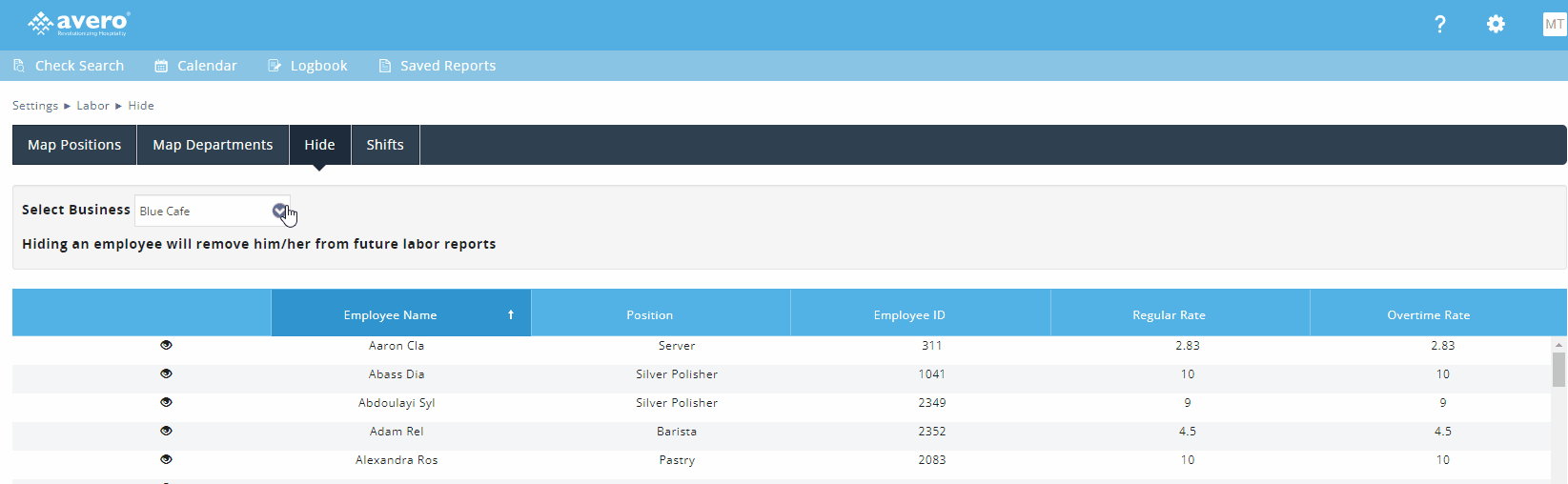
Task: Click the Settings breadcrumb link
Action: (x=35, y=106)
